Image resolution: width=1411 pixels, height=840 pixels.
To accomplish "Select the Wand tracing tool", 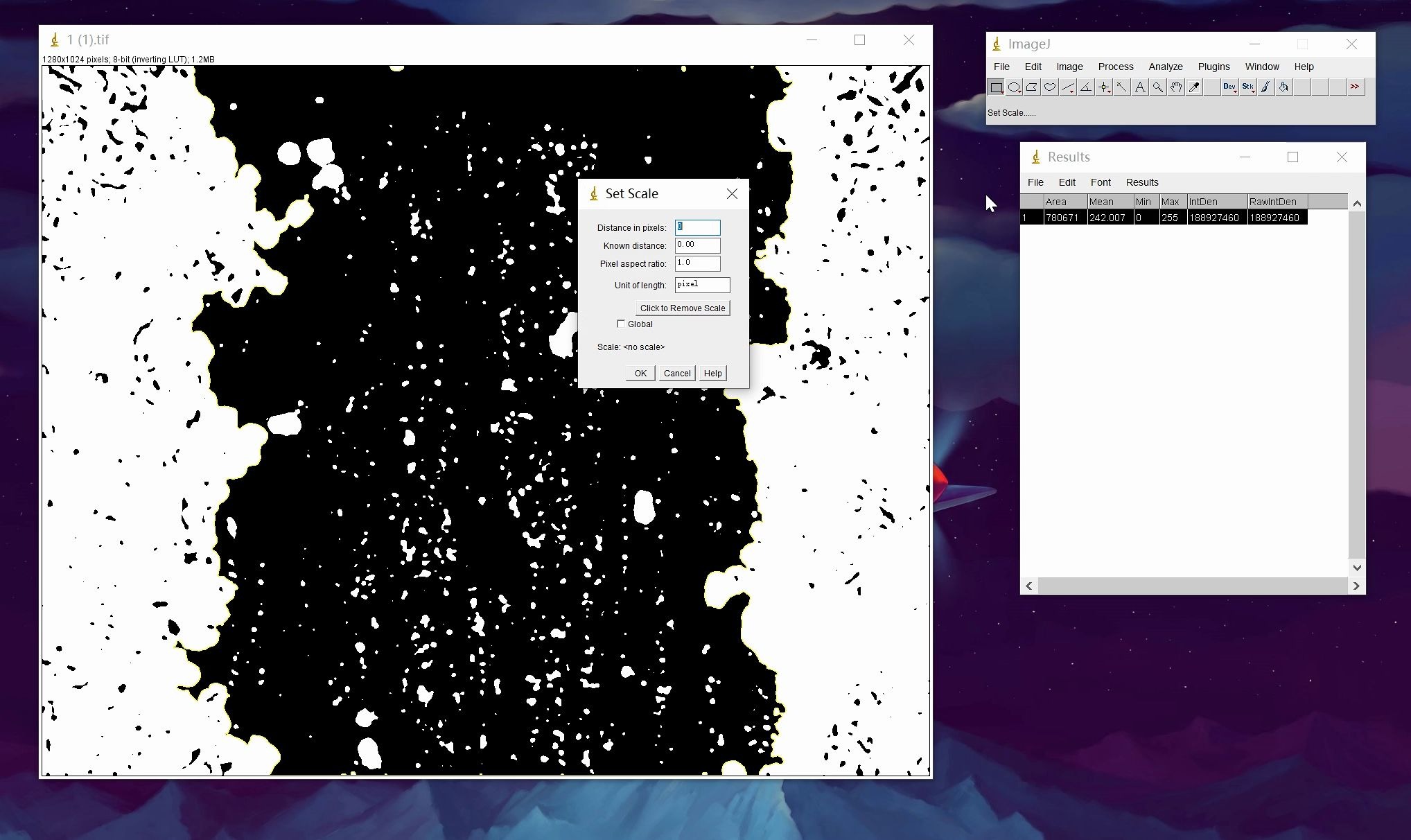I will tap(1122, 87).
